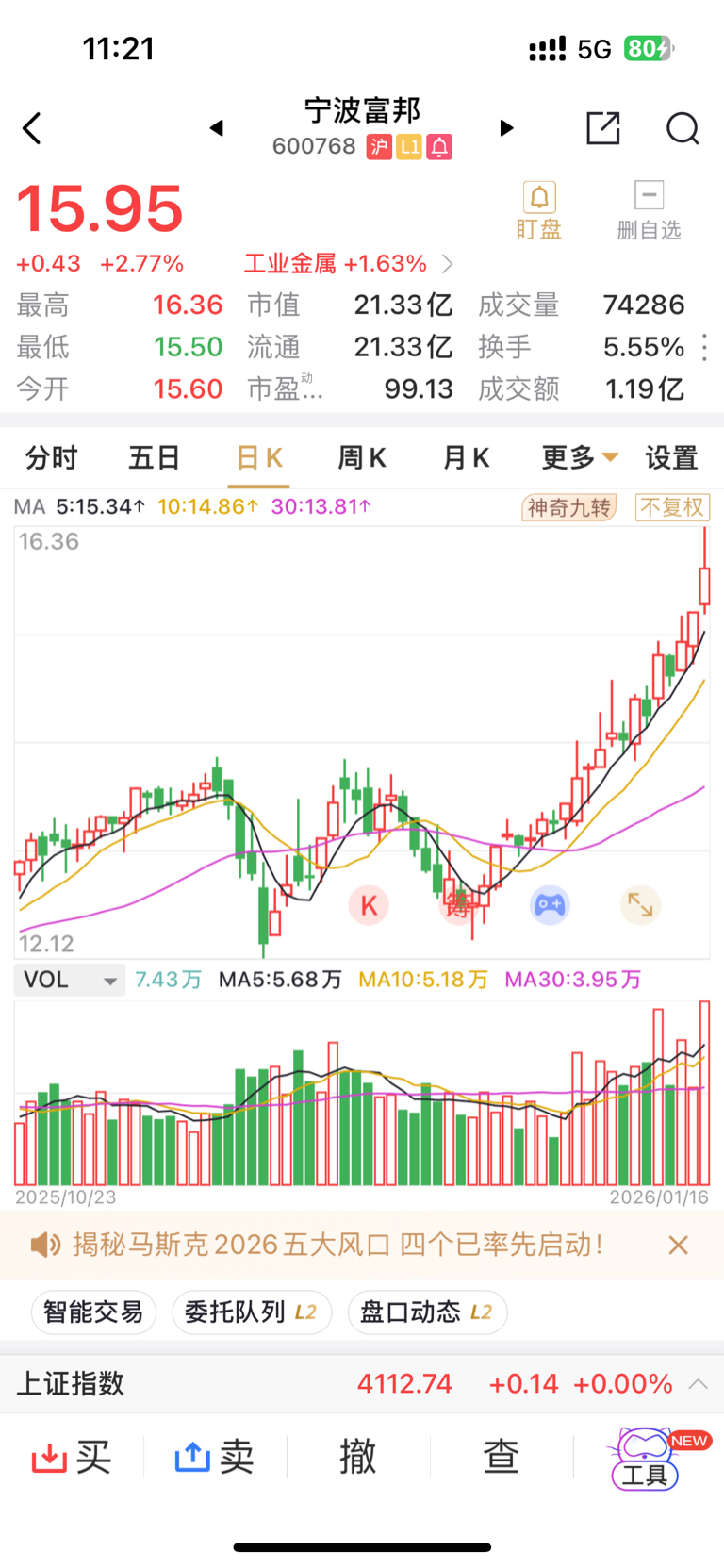Tap the L1 level badge

point(409,147)
